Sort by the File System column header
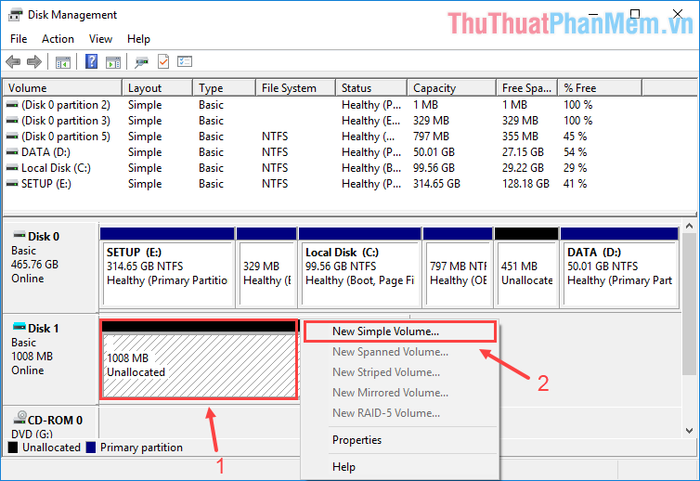The width and height of the screenshot is (700, 481). pyautogui.click(x=296, y=88)
